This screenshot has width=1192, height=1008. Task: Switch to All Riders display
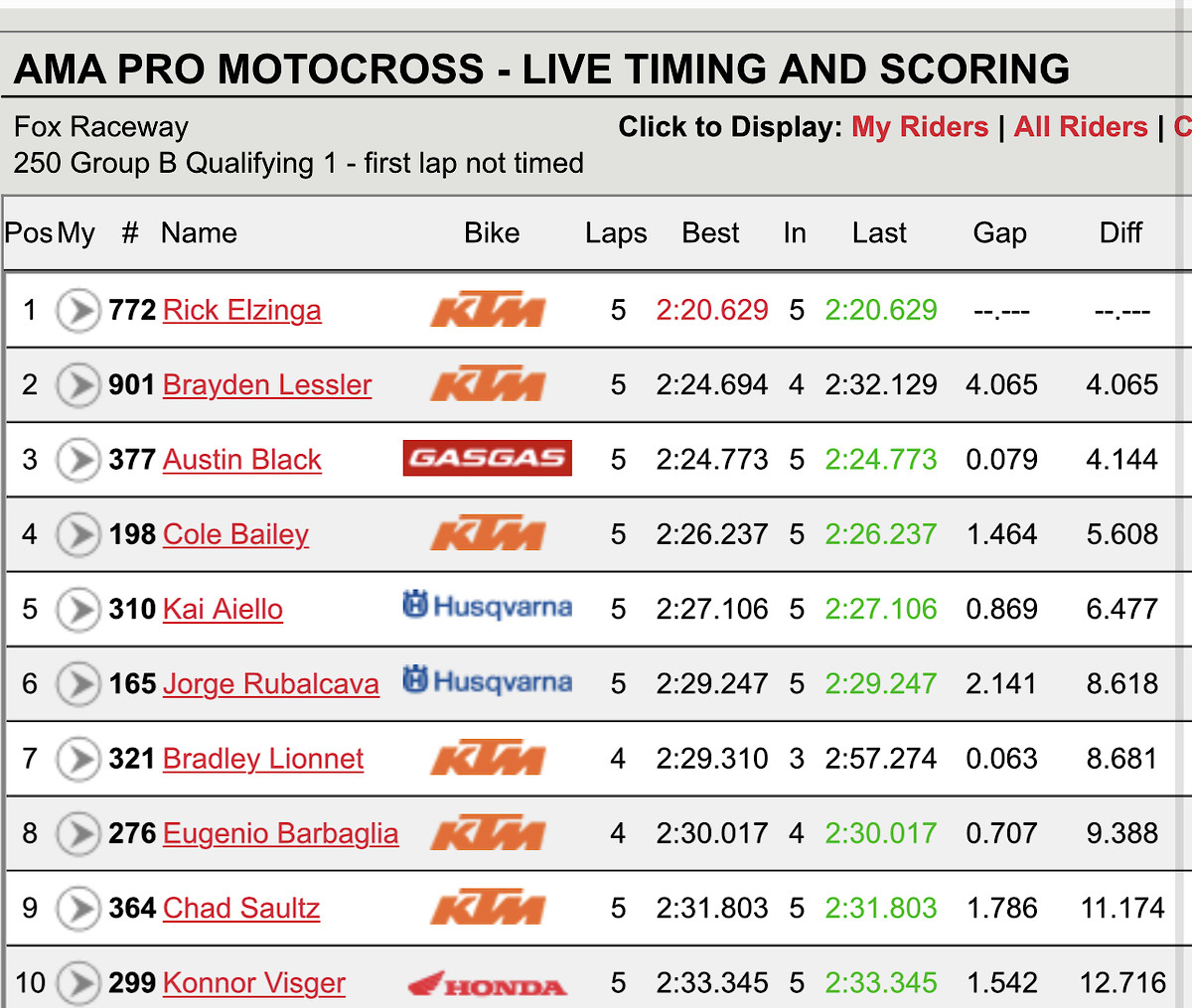click(1081, 127)
